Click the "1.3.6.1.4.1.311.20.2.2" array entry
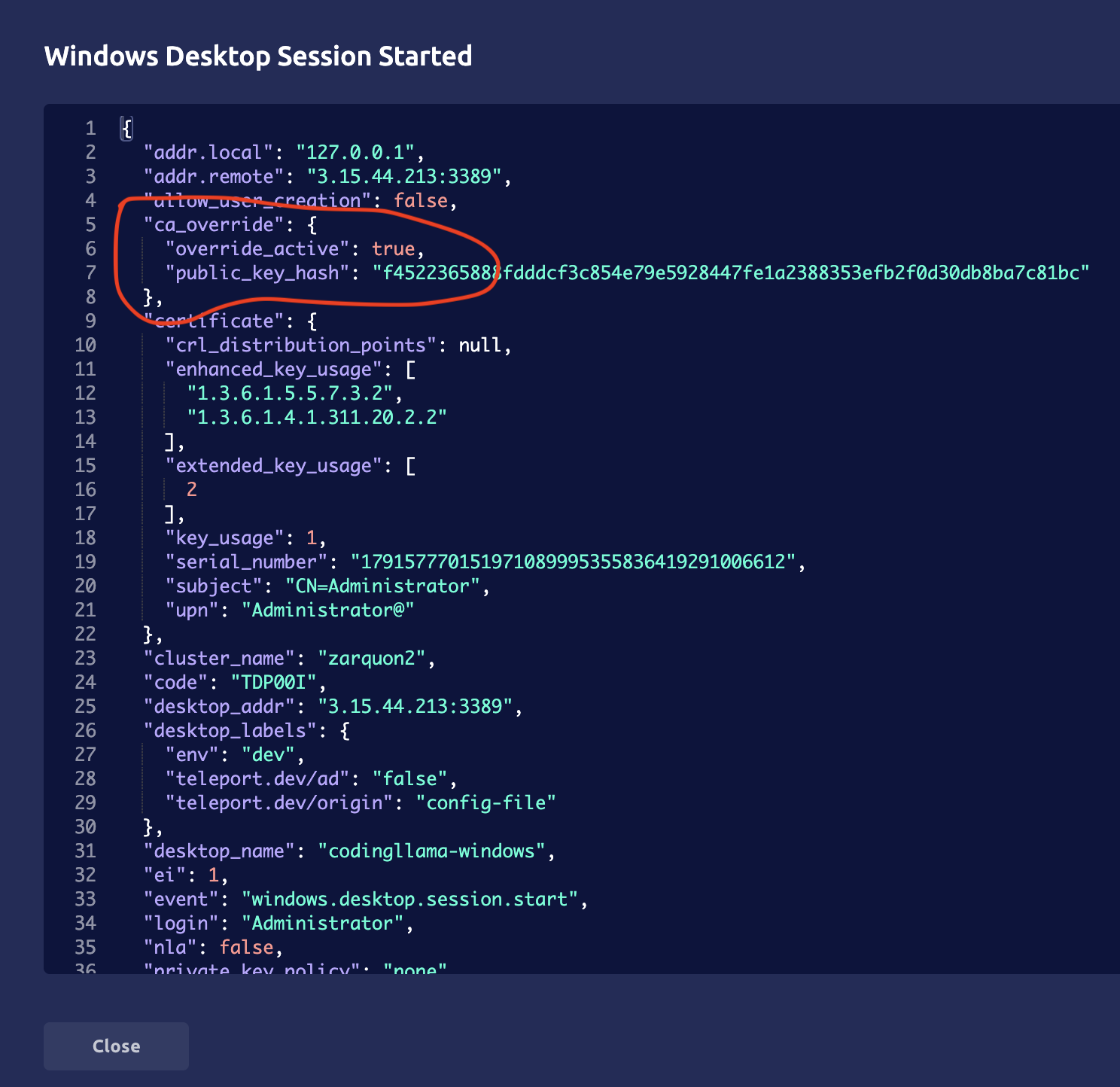Viewport: 1120px width, 1087px height. pyautogui.click(x=317, y=417)
